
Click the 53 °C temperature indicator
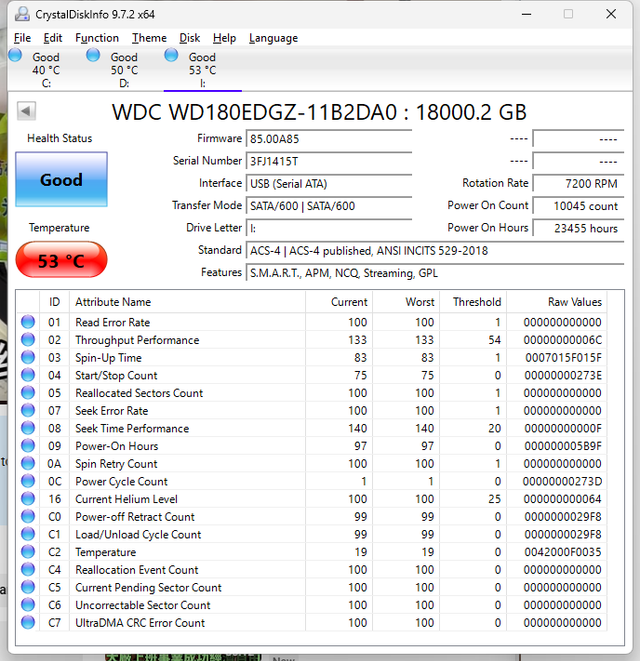pyautogui.click(x=62, y=260)
